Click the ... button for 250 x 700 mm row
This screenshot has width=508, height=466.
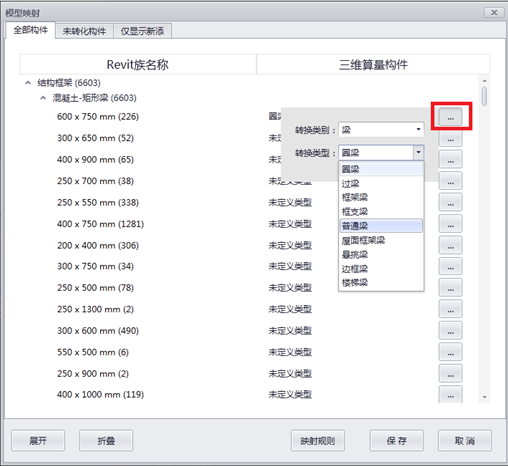click(x=450, y=181)
